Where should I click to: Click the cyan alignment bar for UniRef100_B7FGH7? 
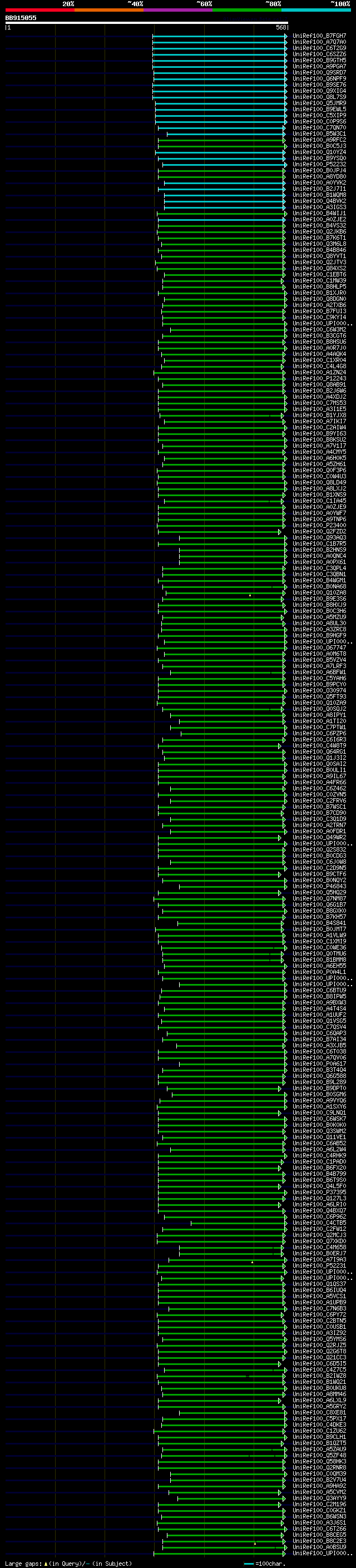tap(220, 36)
